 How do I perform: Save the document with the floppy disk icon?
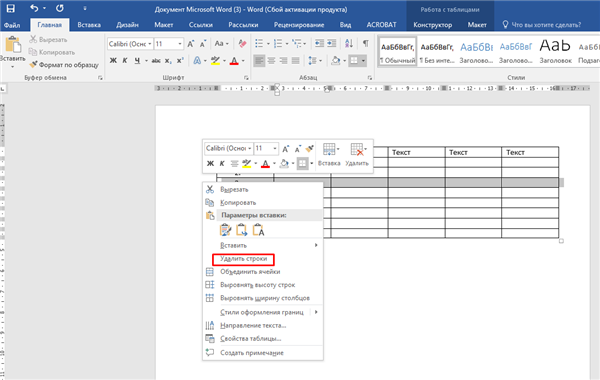tap(10, 8)
